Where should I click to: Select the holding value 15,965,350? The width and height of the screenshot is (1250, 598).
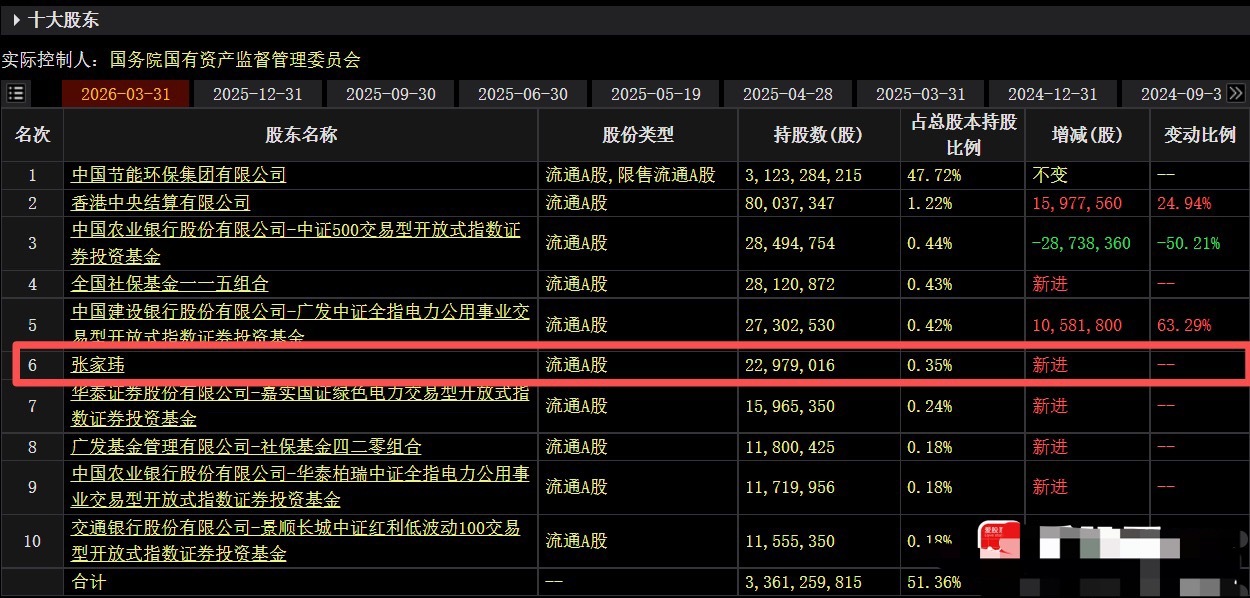point(790,406)
